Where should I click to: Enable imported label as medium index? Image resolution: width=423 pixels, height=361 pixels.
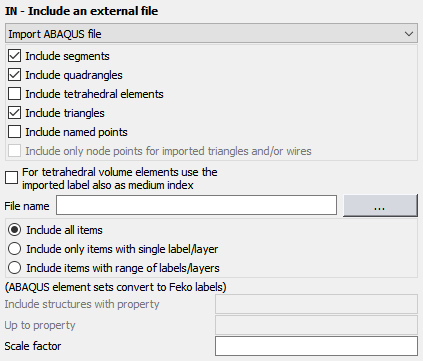[11, 178]
